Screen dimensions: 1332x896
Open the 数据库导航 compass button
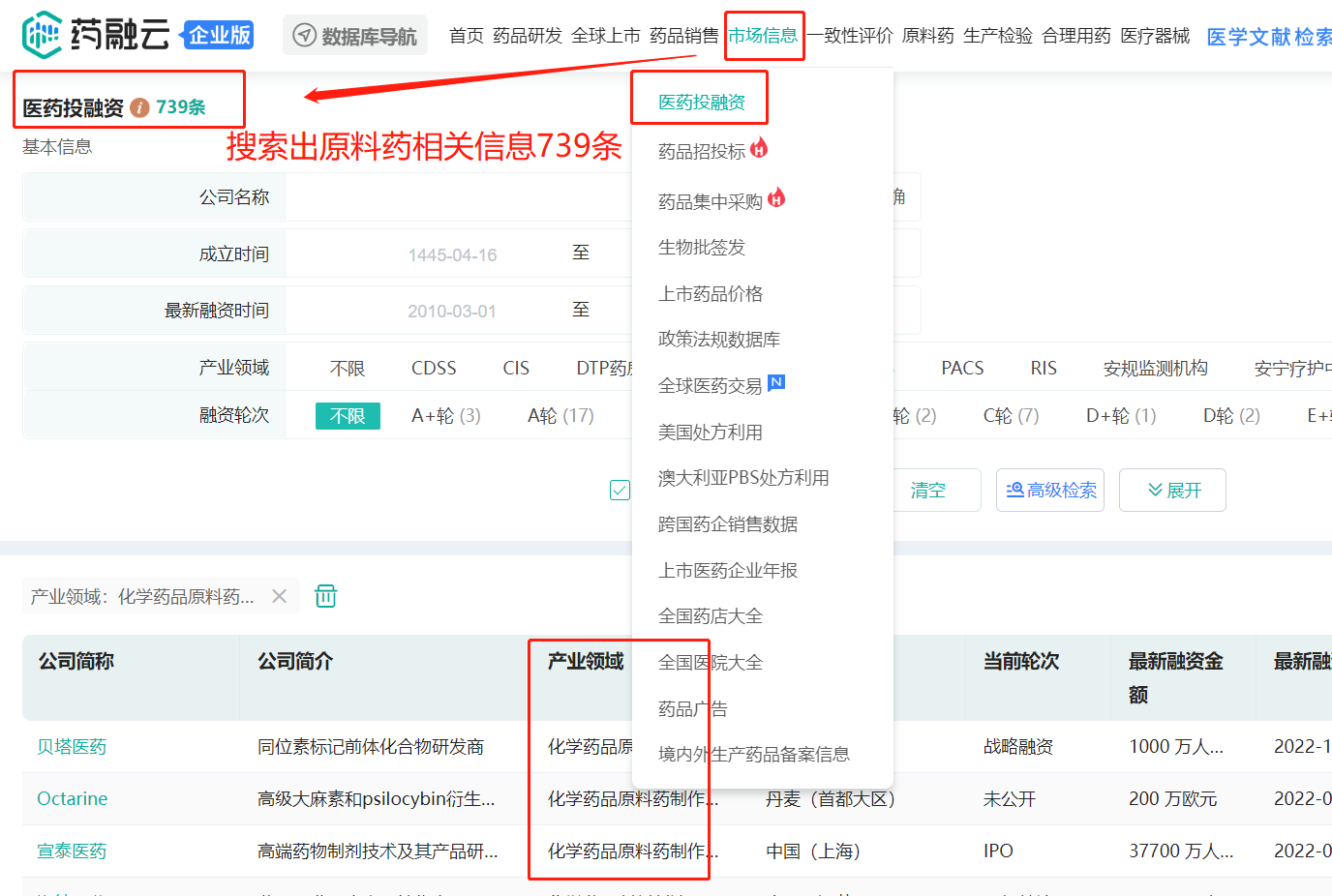click(x=355, y=36)
